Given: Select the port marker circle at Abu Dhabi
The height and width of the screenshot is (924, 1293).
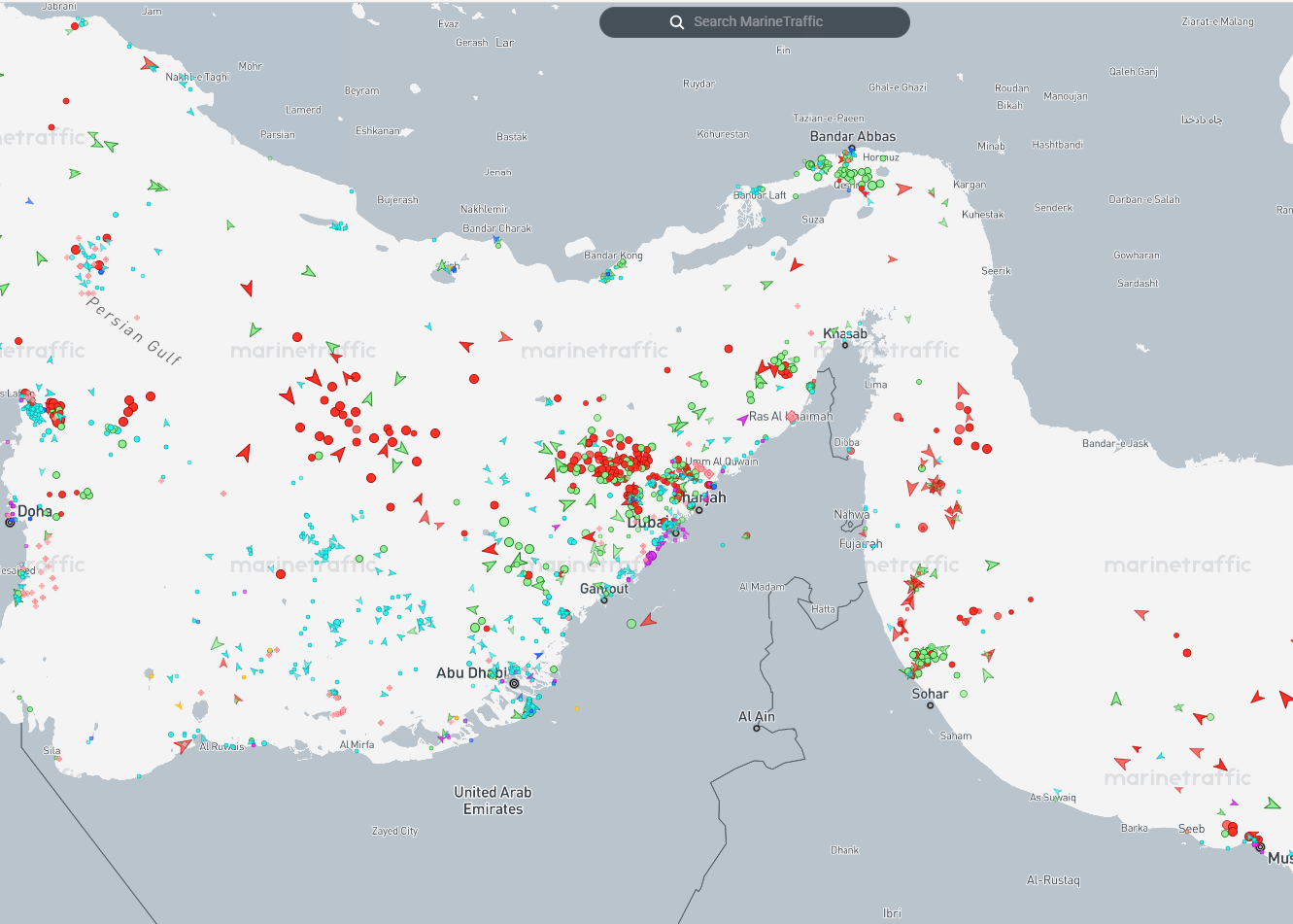Looking at the screenshot, I should click(514, 683).
